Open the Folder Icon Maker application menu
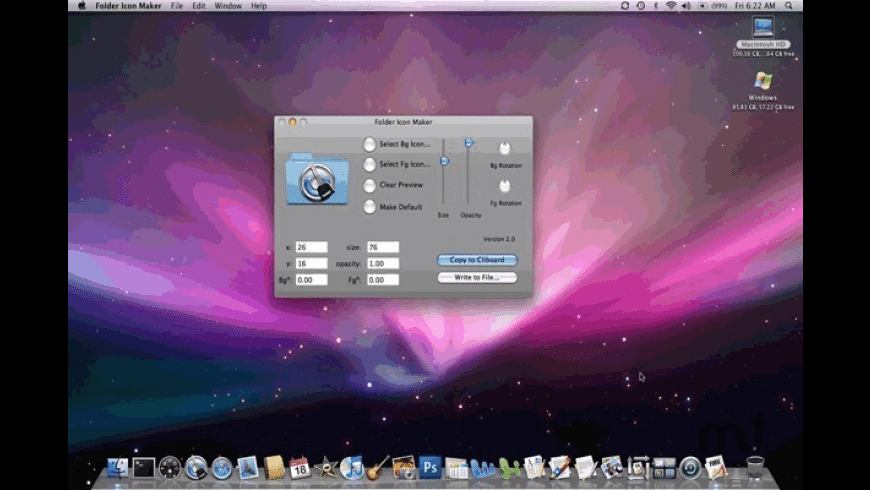The height and width of the screenshot is (490, 870). click(x=128, y=6)
